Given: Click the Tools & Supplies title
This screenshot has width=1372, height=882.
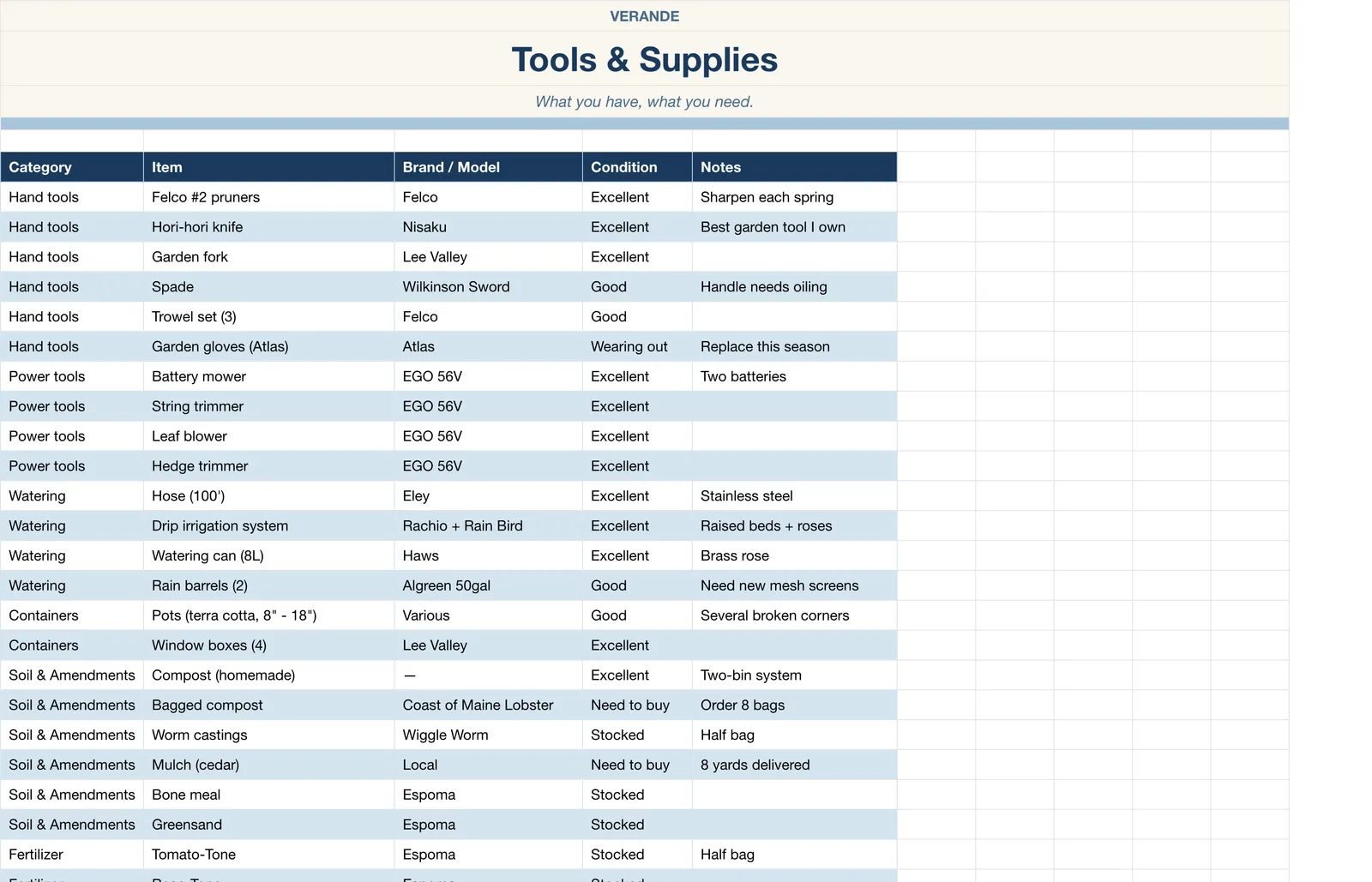Looking at the screenshot, I should (x=644, y=59).
